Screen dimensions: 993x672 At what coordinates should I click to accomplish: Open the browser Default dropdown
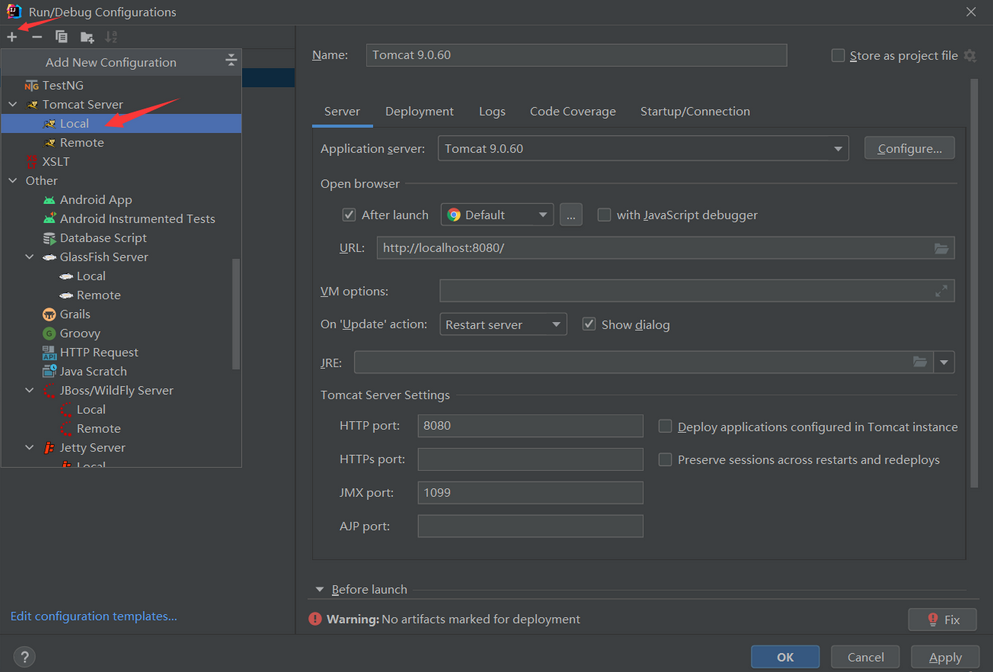pos(497,215)
